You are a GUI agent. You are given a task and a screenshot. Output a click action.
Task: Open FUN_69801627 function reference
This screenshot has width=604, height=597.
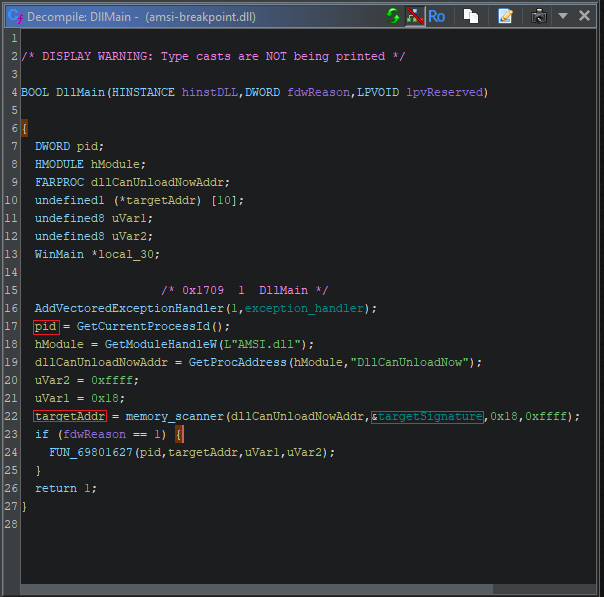[x=91, y=452]
